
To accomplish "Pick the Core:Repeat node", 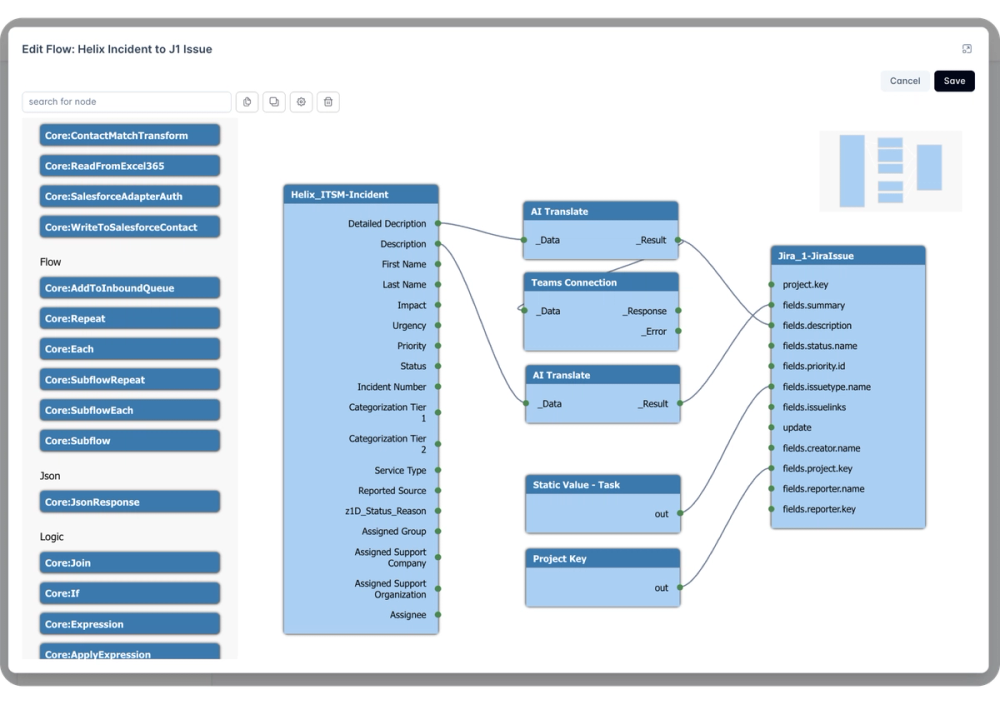I will pyautogui.click(x=129, y=318).
